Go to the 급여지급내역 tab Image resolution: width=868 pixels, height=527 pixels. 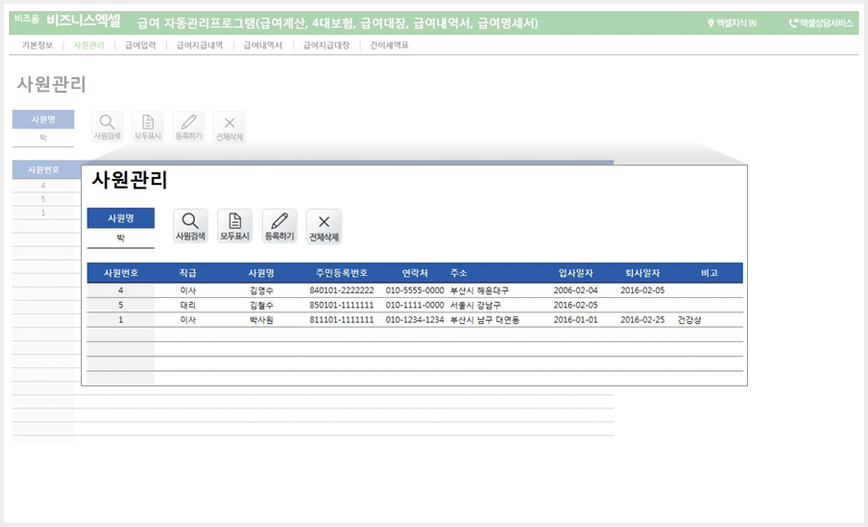(199, 45)
